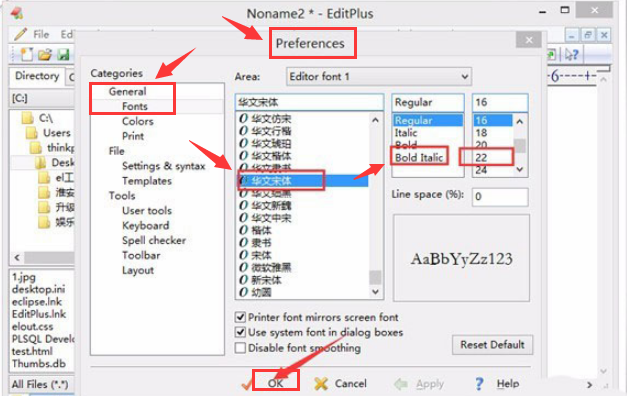Click font list scroll down arrow
Image resolution: width=627 pixels, height=396 pixels.
pos(375,292)
